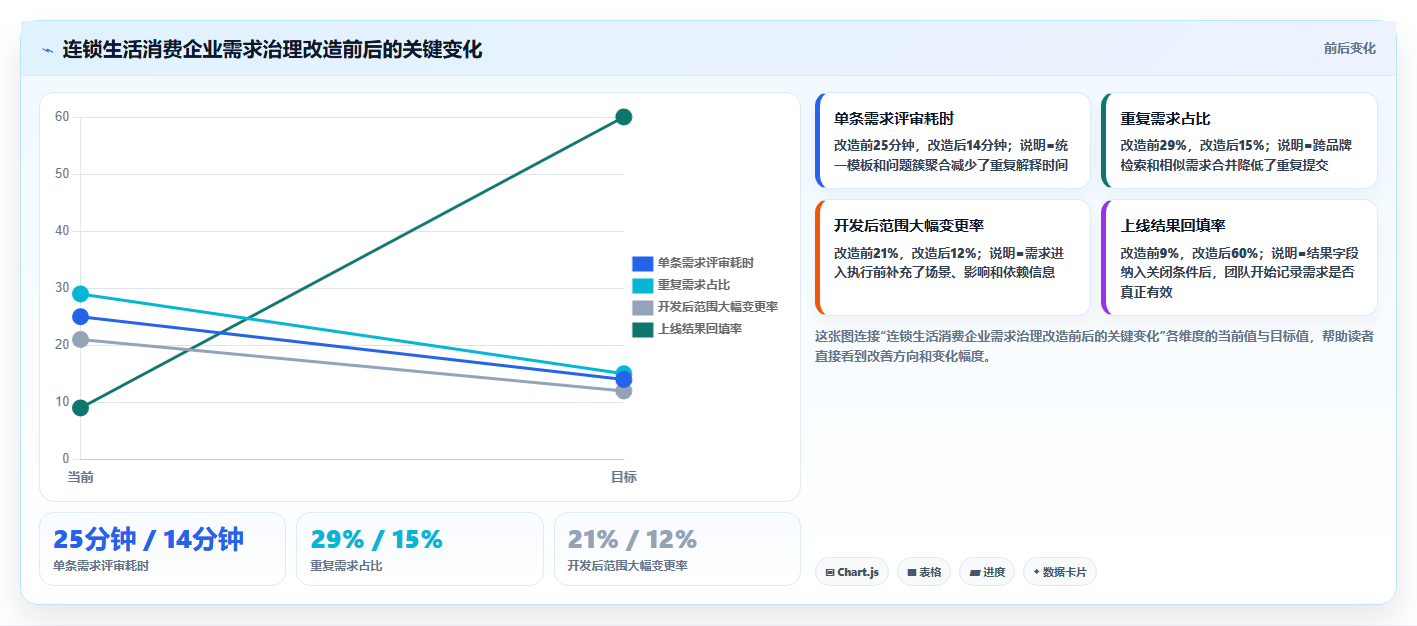Click legend text 单条需求评审耗时
This screenshot has width=1417, height=626.
(705, 263)
